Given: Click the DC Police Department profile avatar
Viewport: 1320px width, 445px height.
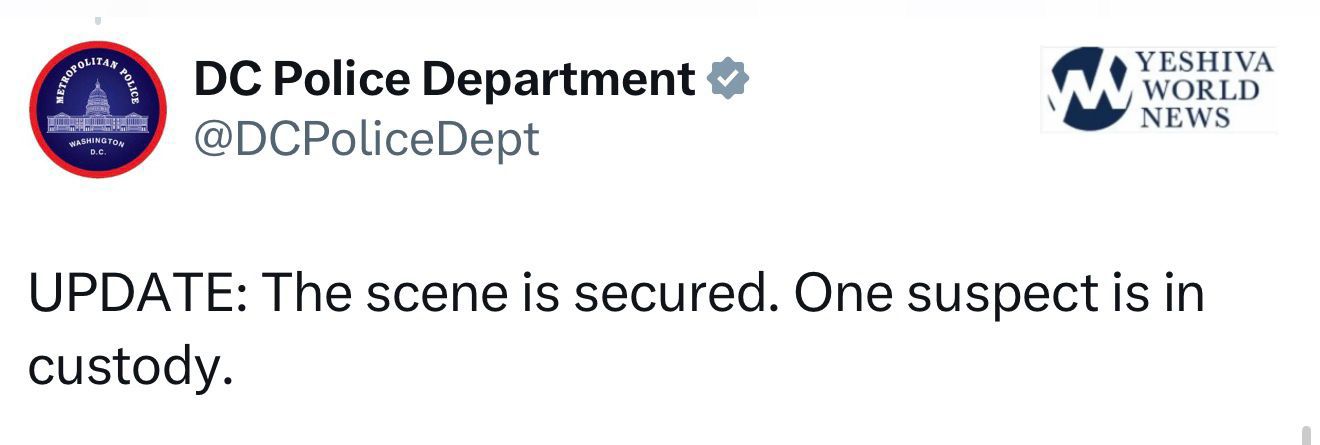Looking at the screenshot, I should [x=97, y=110].
